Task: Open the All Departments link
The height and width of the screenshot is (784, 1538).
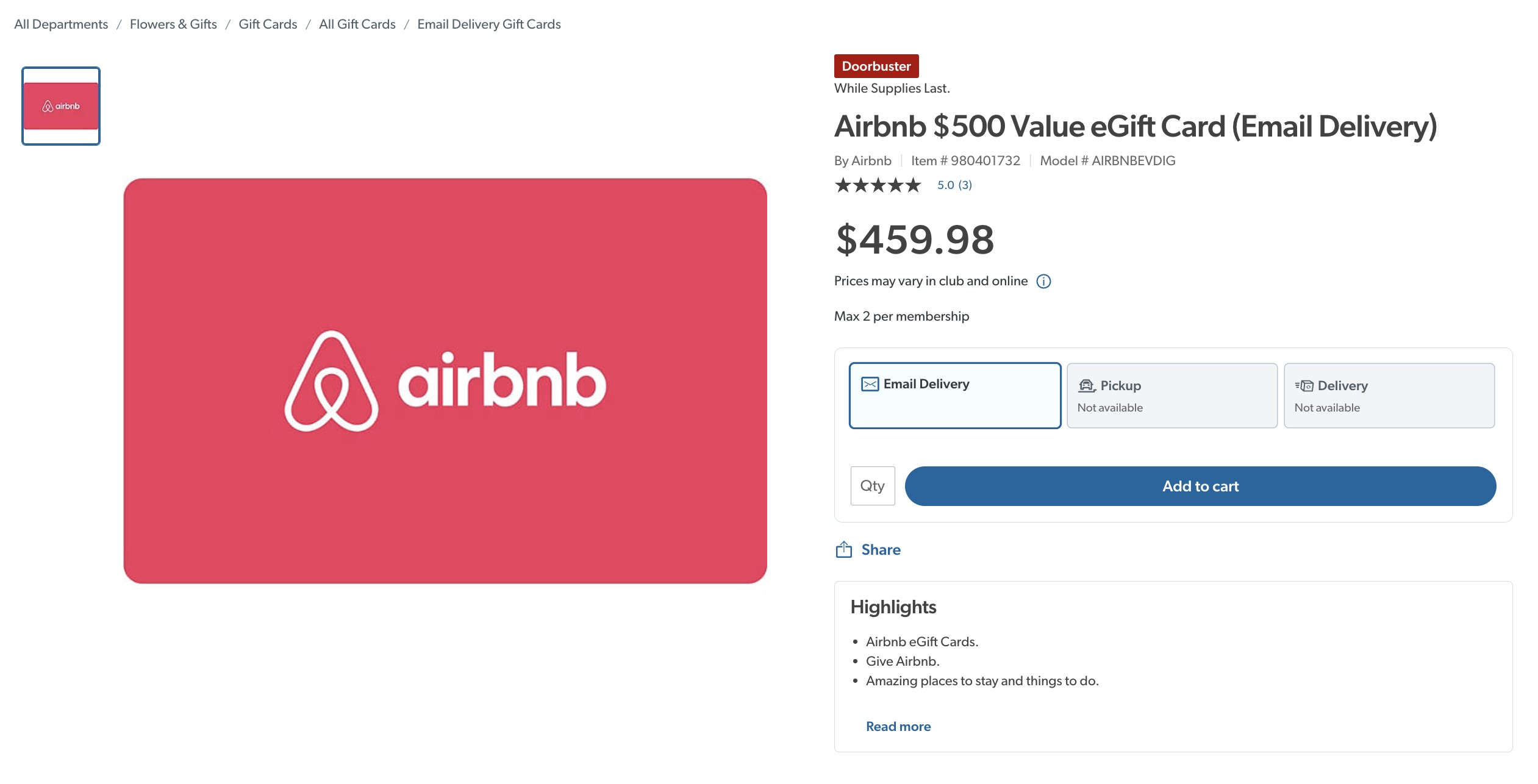Action: tap(60, 24)
